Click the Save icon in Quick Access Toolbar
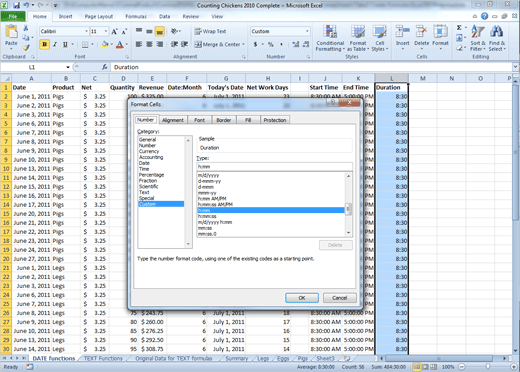 tap(16, 5)
